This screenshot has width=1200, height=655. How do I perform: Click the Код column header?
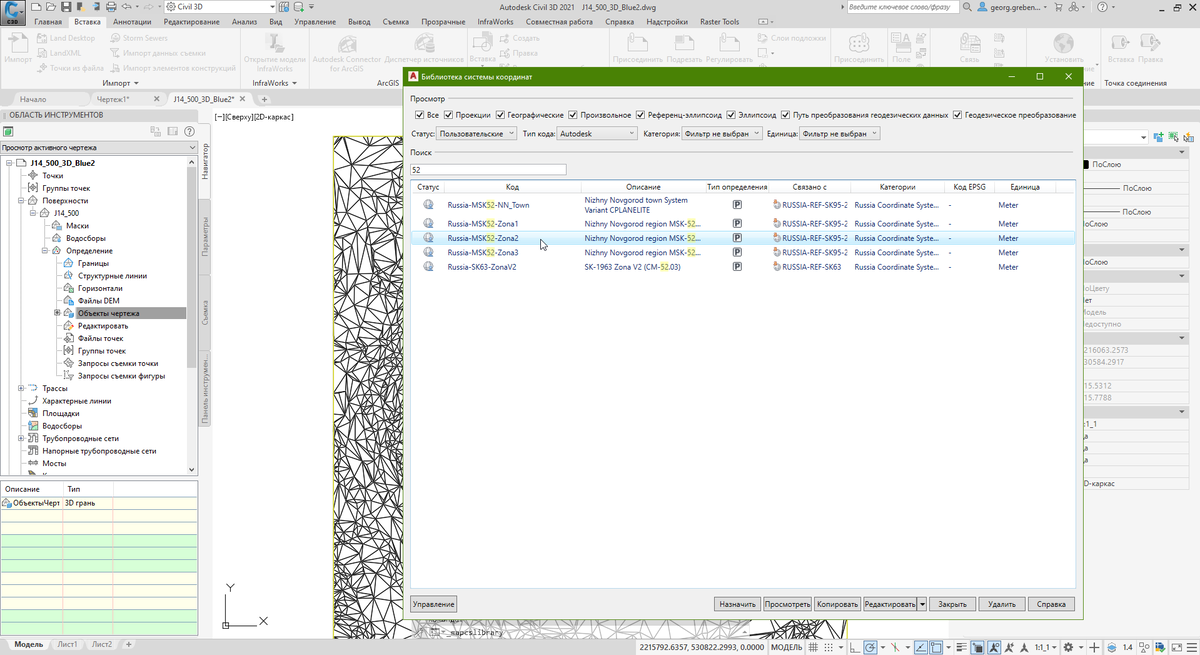point(512,187)
